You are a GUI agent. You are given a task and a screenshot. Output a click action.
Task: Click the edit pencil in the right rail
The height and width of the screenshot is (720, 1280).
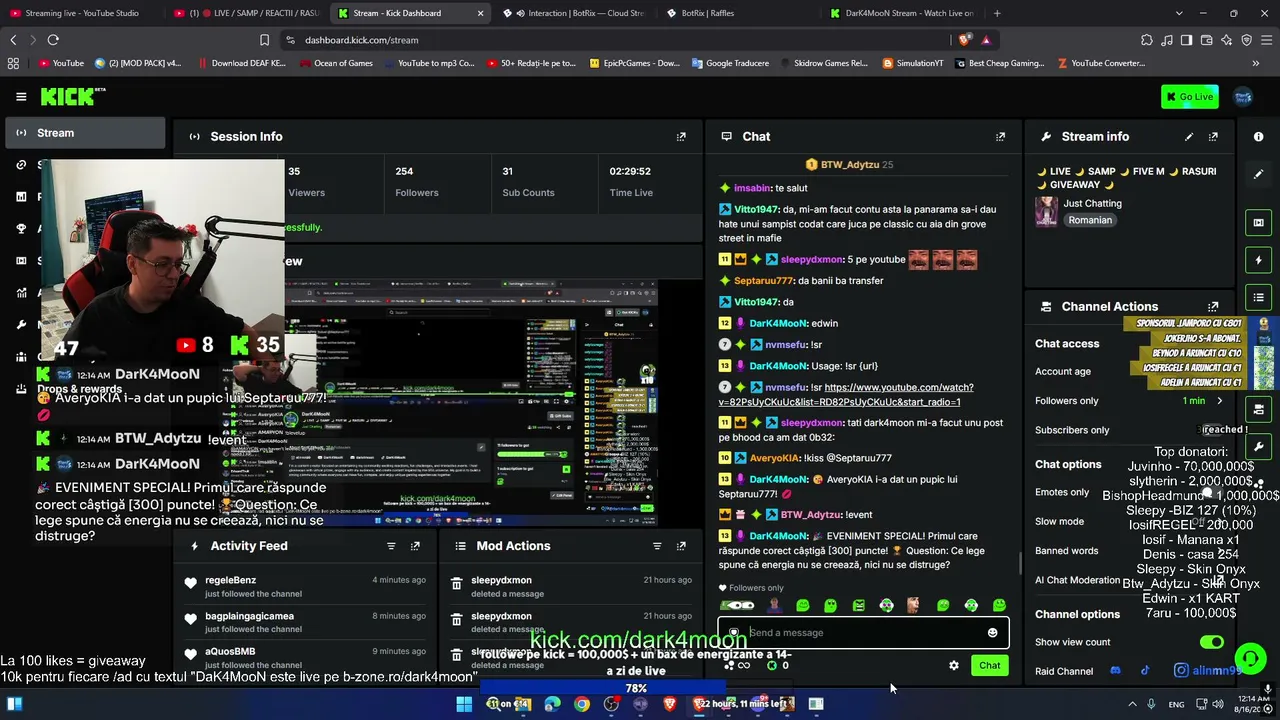coord(1258,174)
